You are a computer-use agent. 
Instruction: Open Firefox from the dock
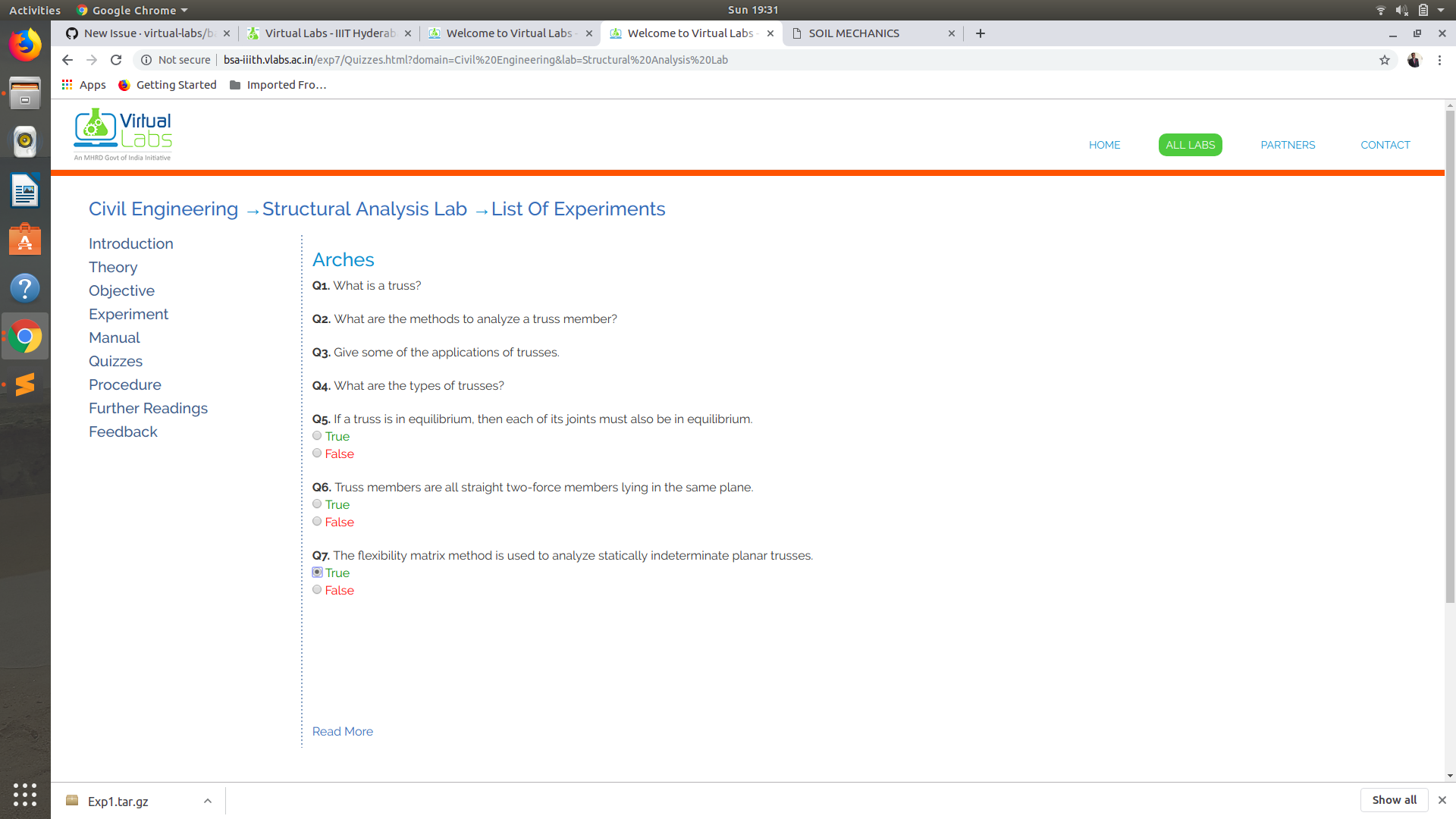click(x=25, y=45)
